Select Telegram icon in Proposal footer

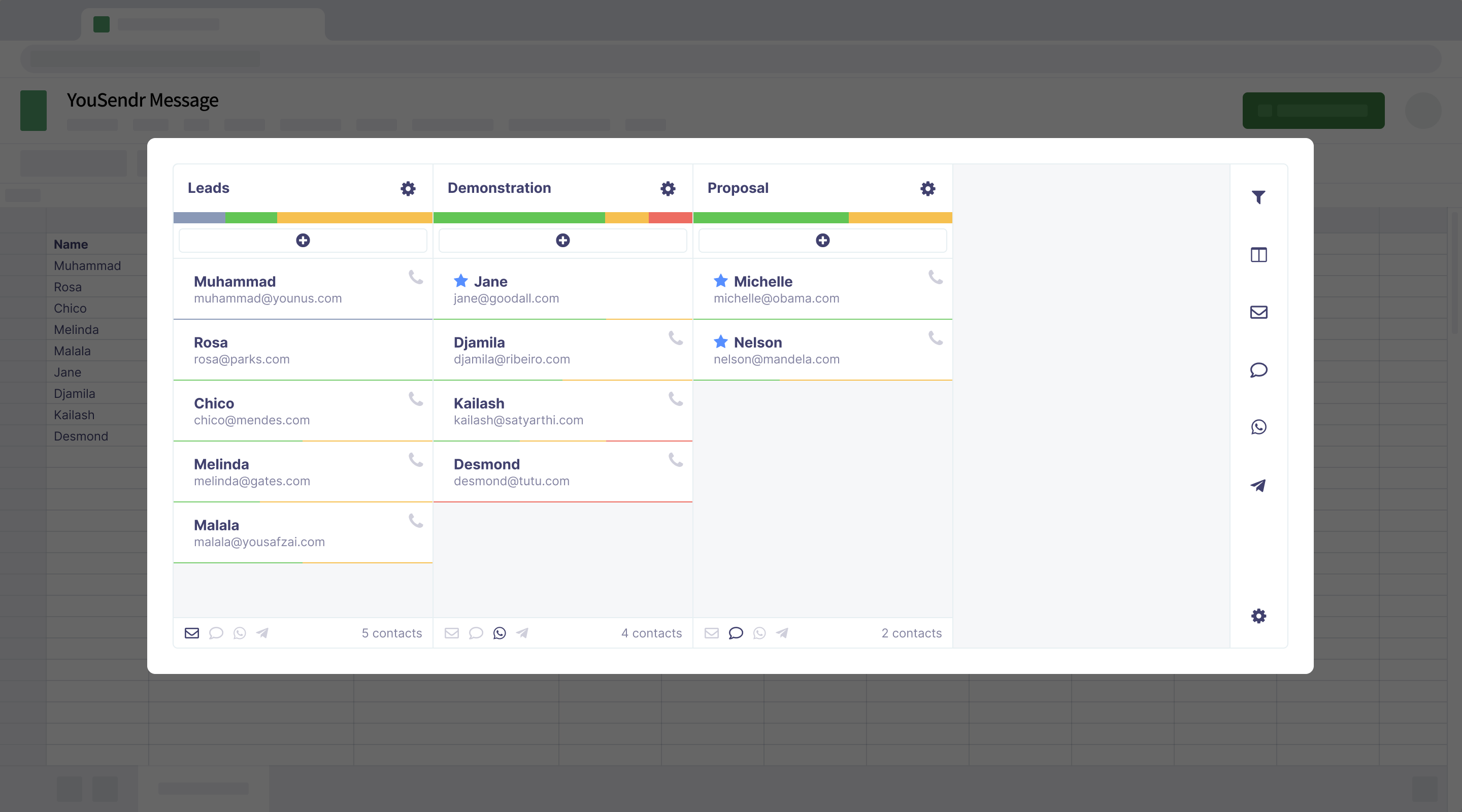(x=782, y=633)
